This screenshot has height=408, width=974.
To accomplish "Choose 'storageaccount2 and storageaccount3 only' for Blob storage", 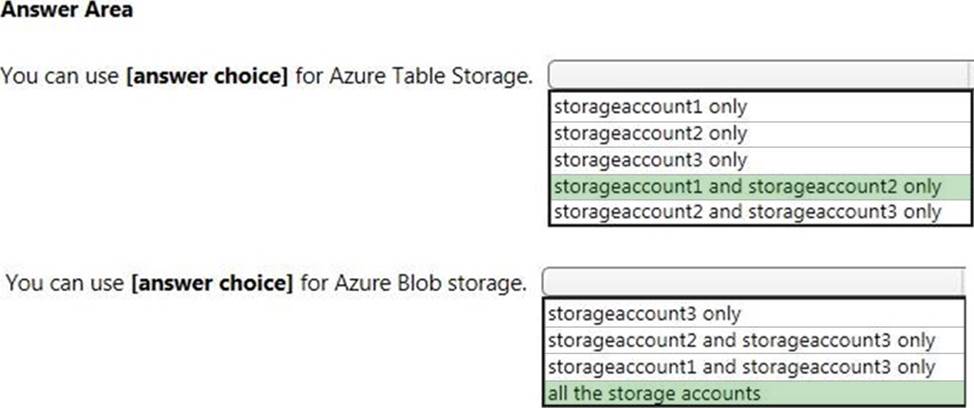I will [741, 341].
